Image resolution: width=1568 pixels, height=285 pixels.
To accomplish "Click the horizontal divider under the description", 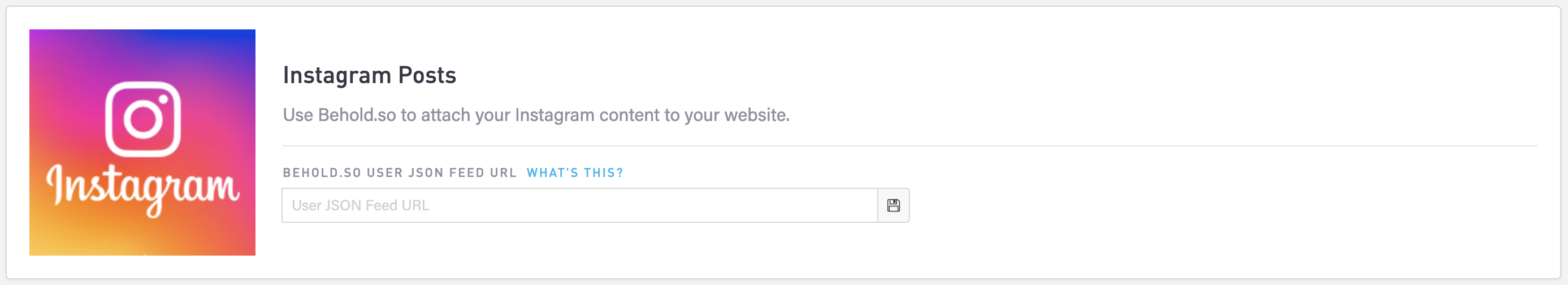I will point(910,146).
